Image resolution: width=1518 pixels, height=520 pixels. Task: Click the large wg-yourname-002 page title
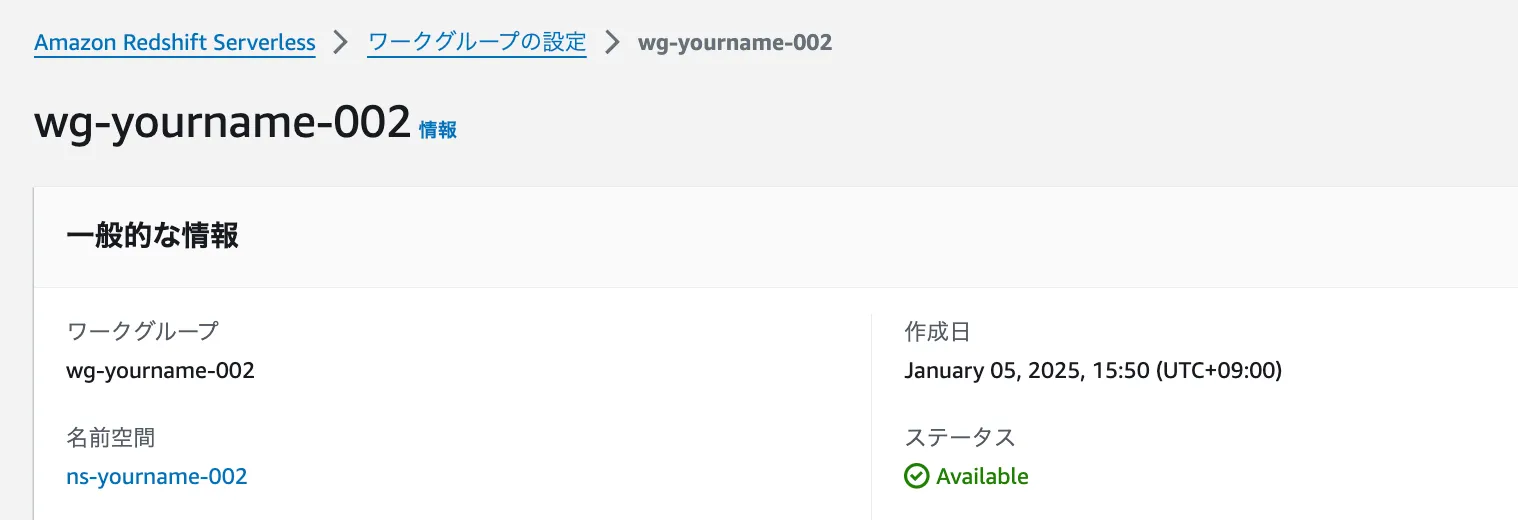click(x=223, y=123)
